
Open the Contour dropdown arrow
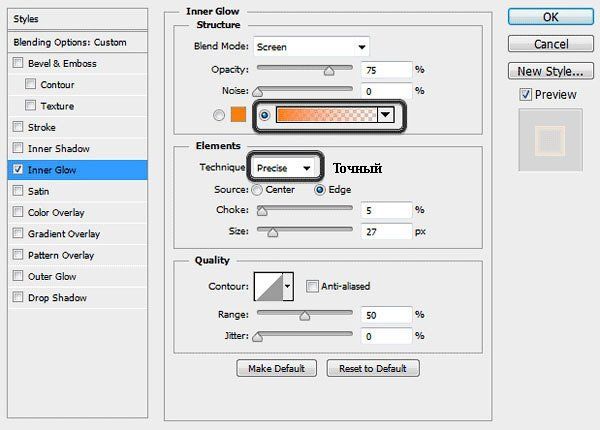click(x=288, y=286)
